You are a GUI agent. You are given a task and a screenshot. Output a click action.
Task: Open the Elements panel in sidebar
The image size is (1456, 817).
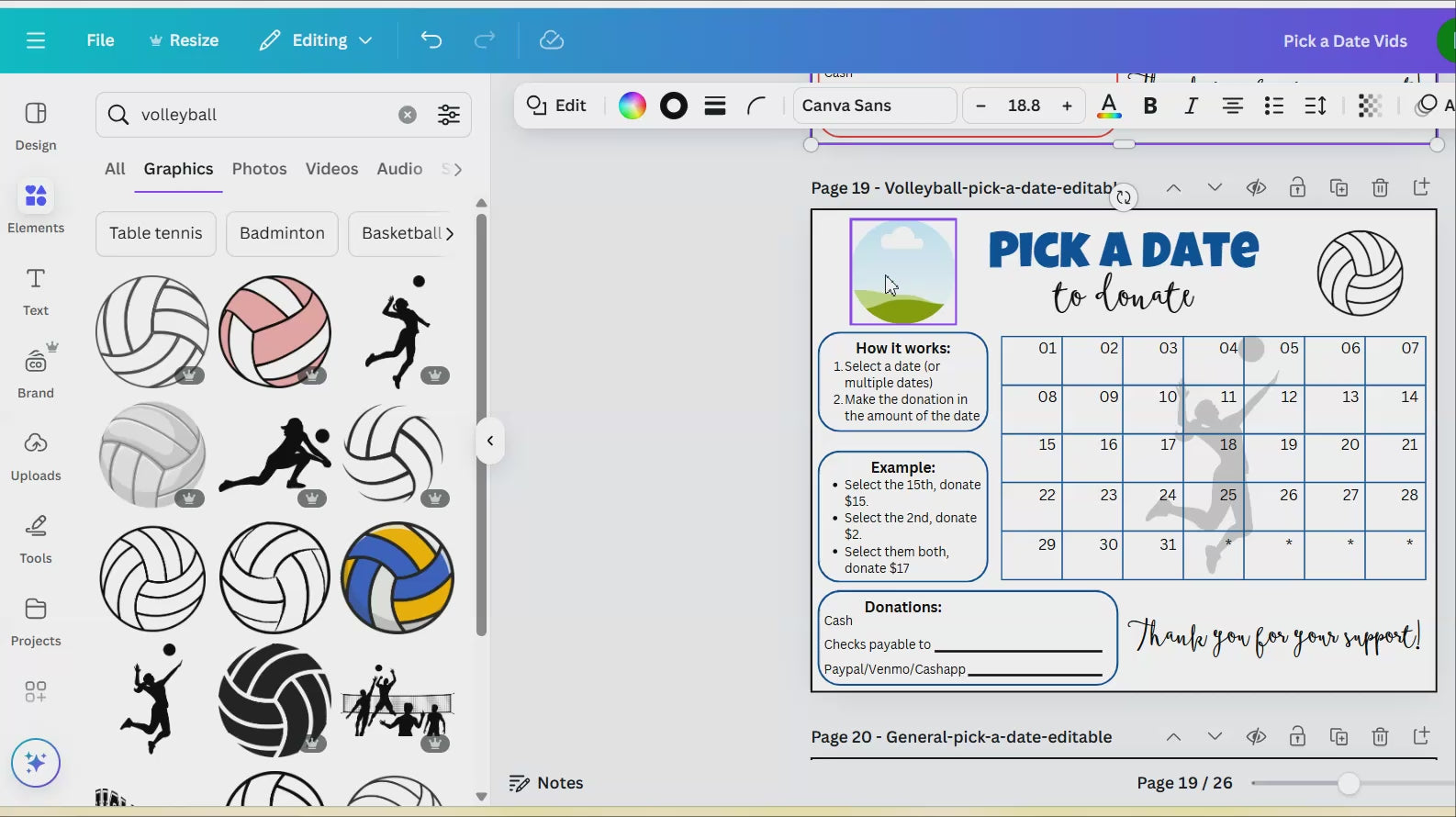coord(36,207)
